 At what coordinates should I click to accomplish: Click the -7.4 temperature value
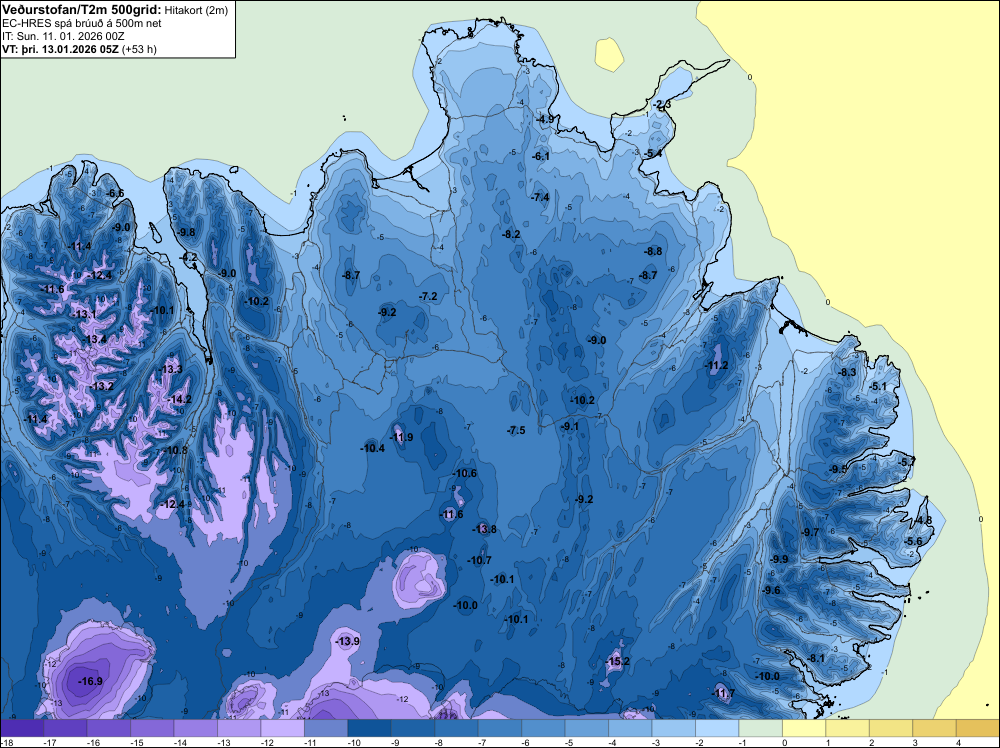(x=540, y=197)
